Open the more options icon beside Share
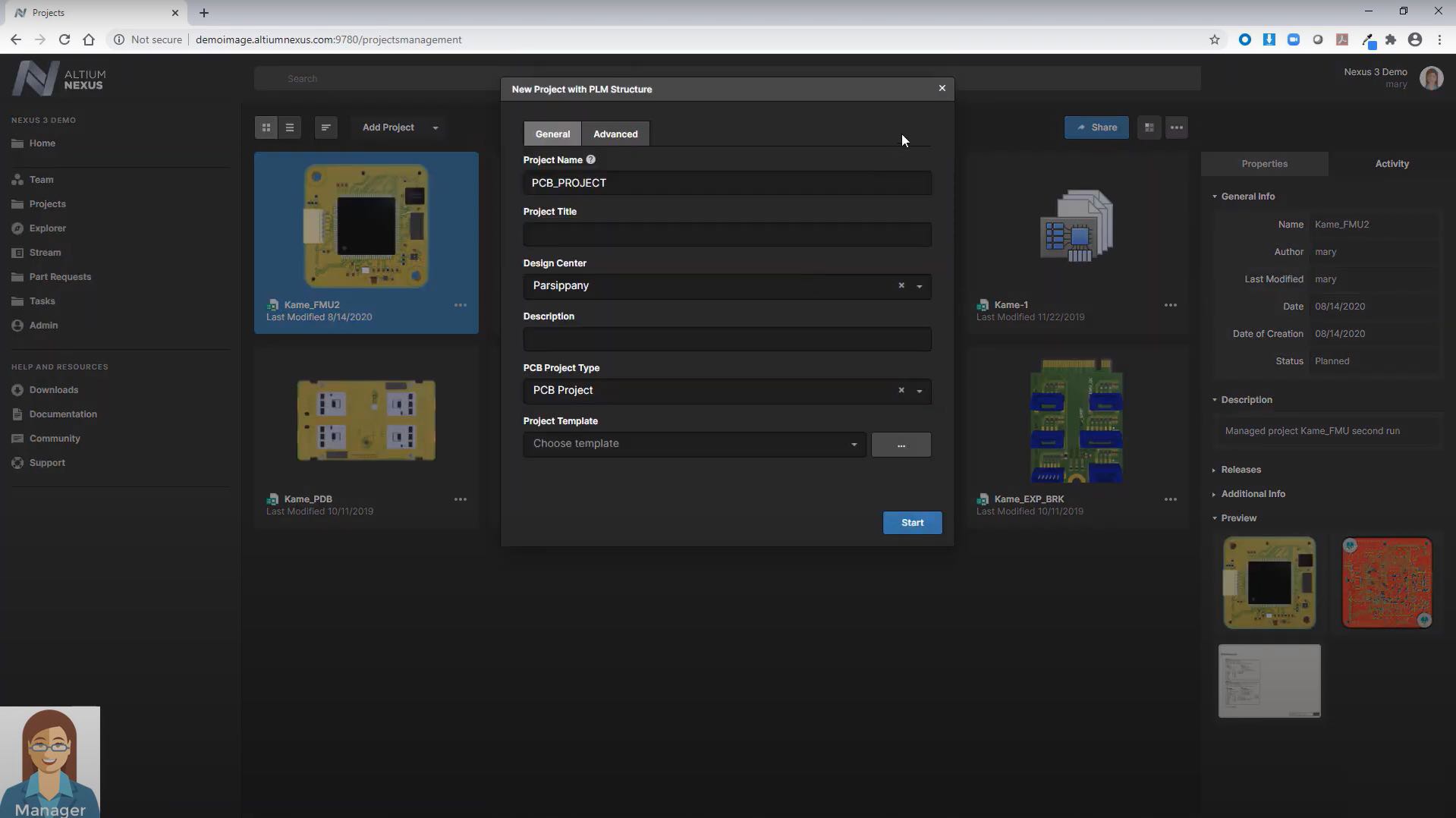This screenshot has height=818, width=1456. (1176, 127)
